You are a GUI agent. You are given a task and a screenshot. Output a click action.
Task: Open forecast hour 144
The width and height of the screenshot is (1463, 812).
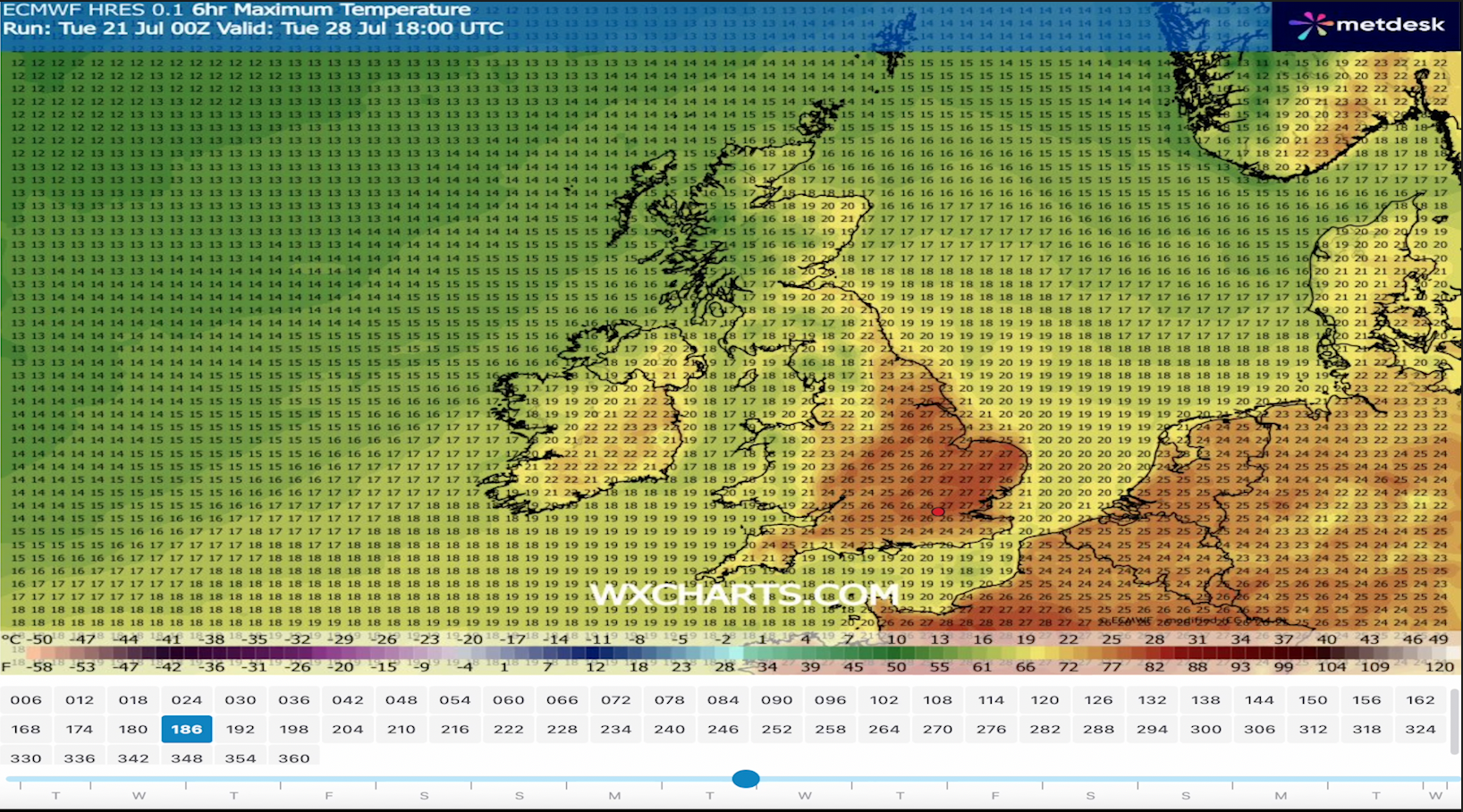1260,700
